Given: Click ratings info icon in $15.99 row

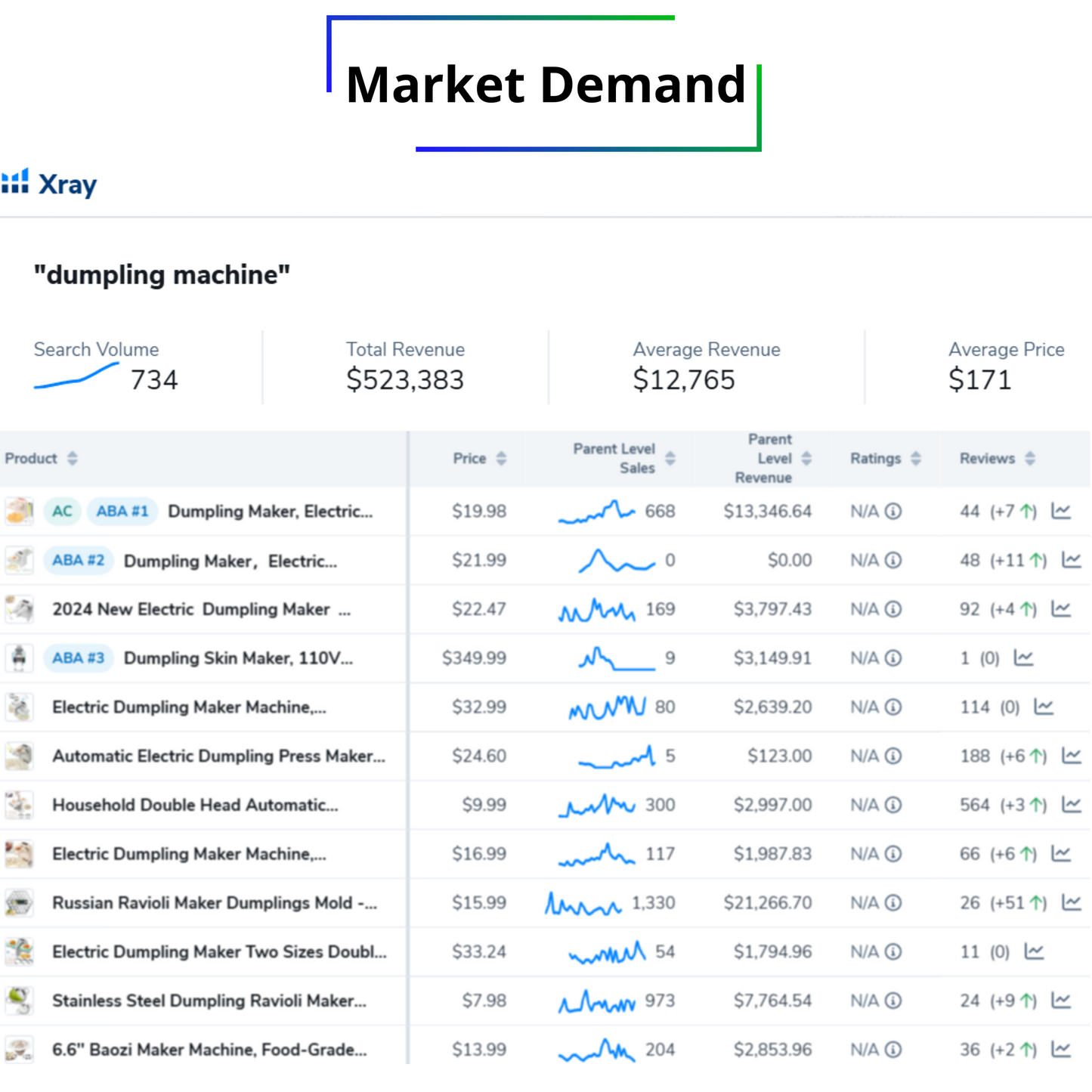Looking at the screenshot, I should pyautogui.click(x=893, y=902).
